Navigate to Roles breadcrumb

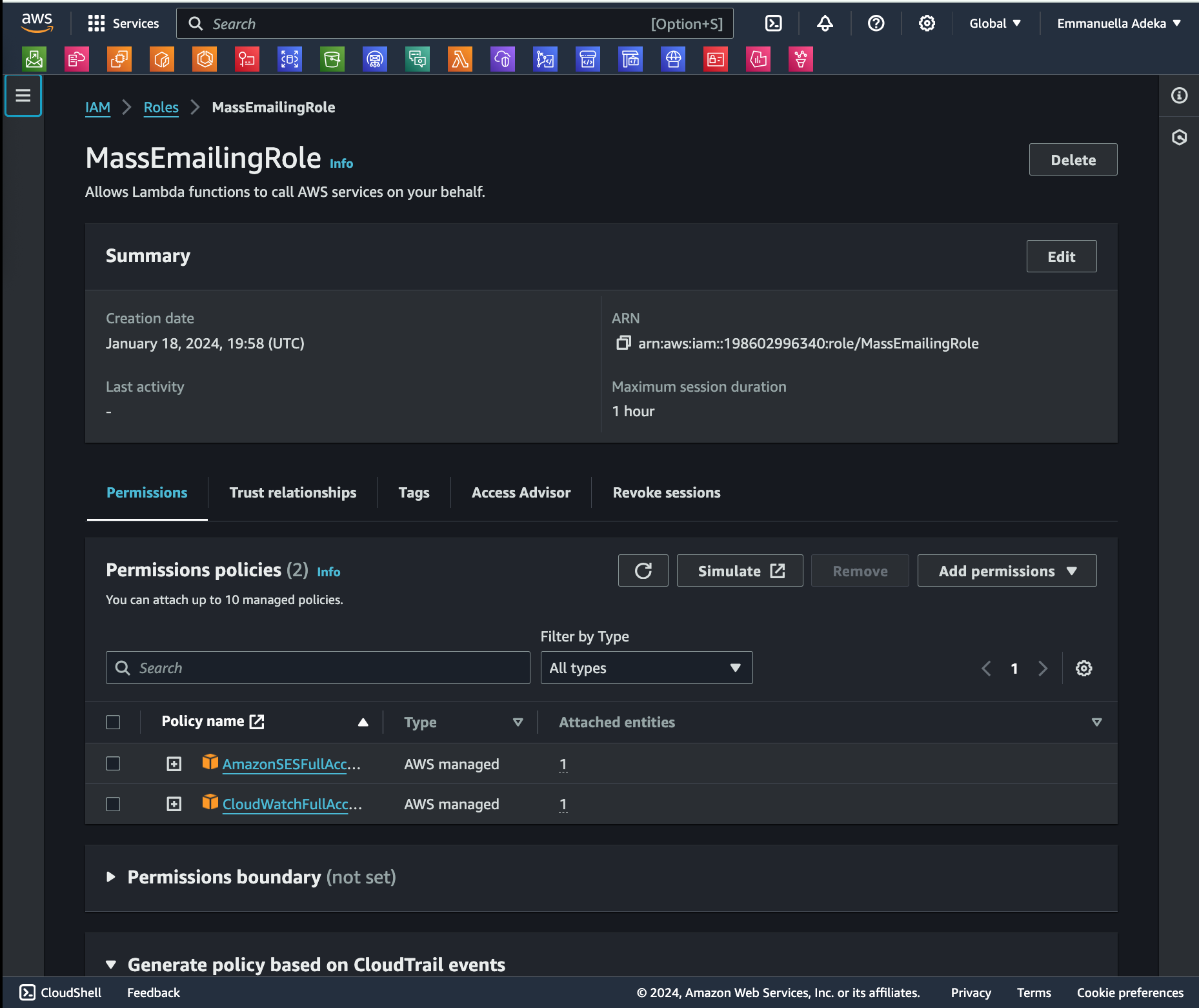pyautogui.click(x=161, y=107)
